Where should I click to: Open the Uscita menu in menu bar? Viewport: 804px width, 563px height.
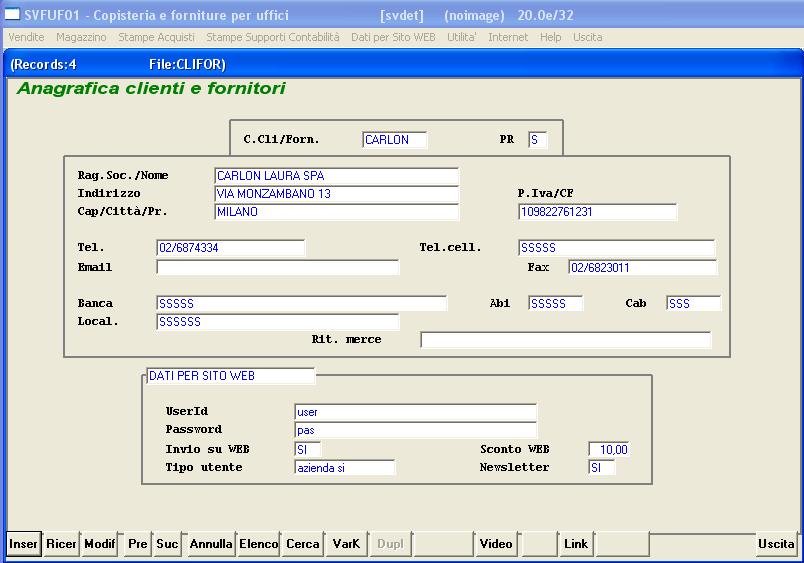pyautogui.click(x=588, y=37)
